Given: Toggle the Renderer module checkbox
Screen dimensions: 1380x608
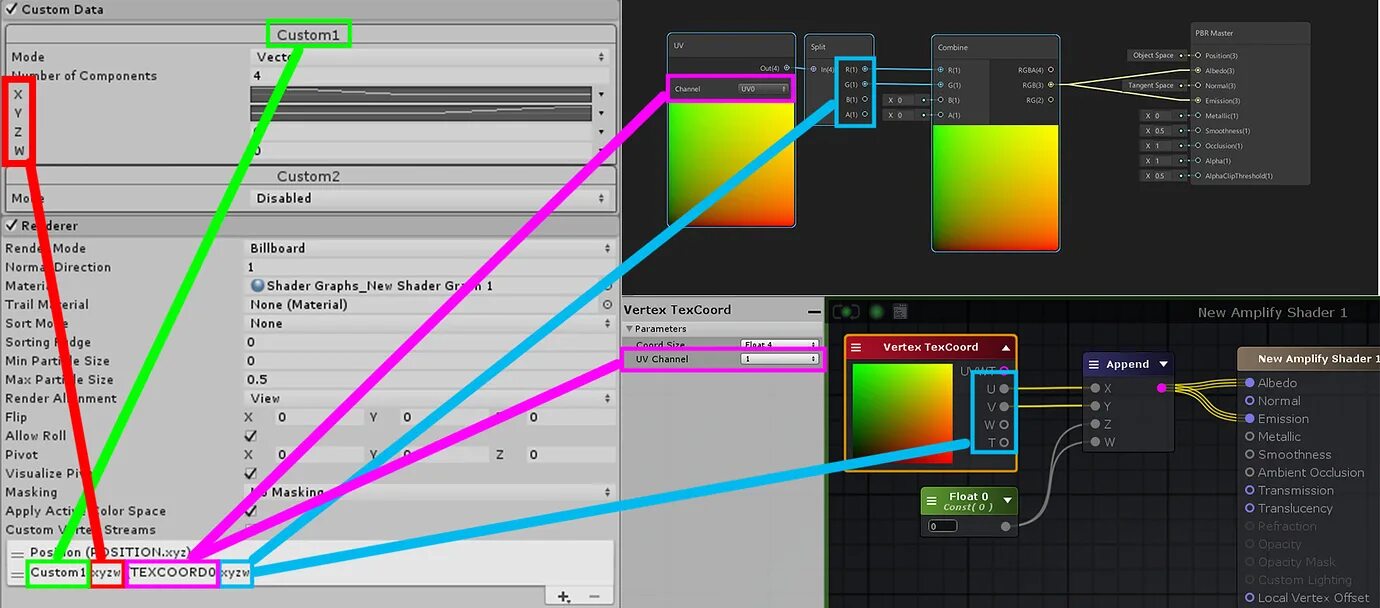Looking at the screenshot, I should tap(11, 226).
